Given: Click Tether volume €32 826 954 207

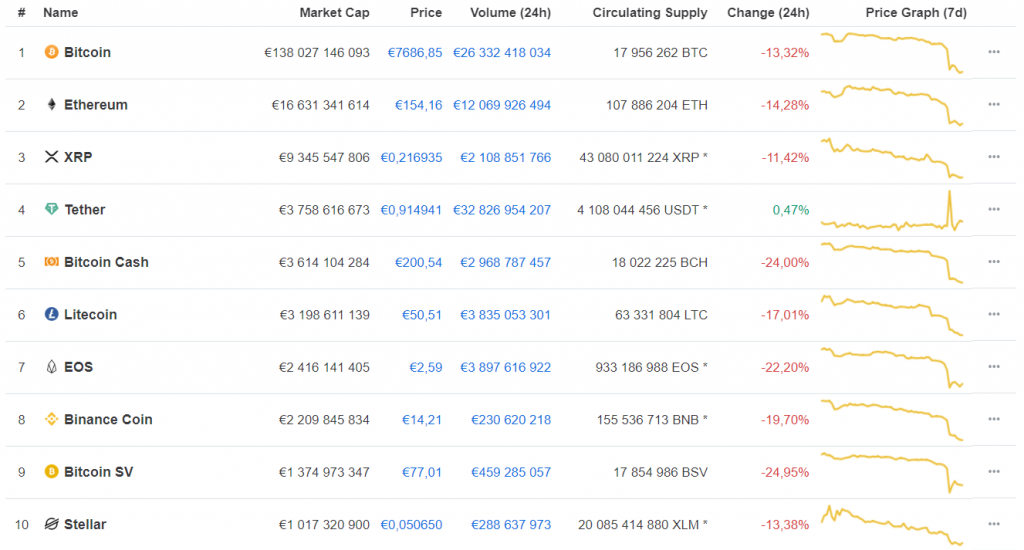Looking at the screenshot, I should coord(502,210).
